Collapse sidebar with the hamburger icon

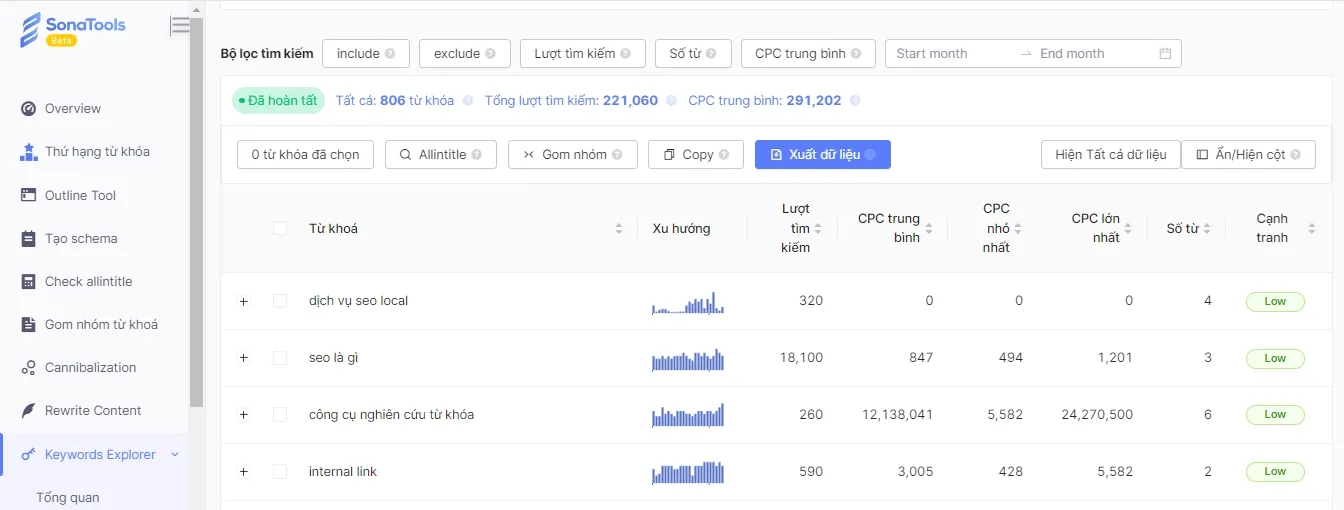click(180, 26)
